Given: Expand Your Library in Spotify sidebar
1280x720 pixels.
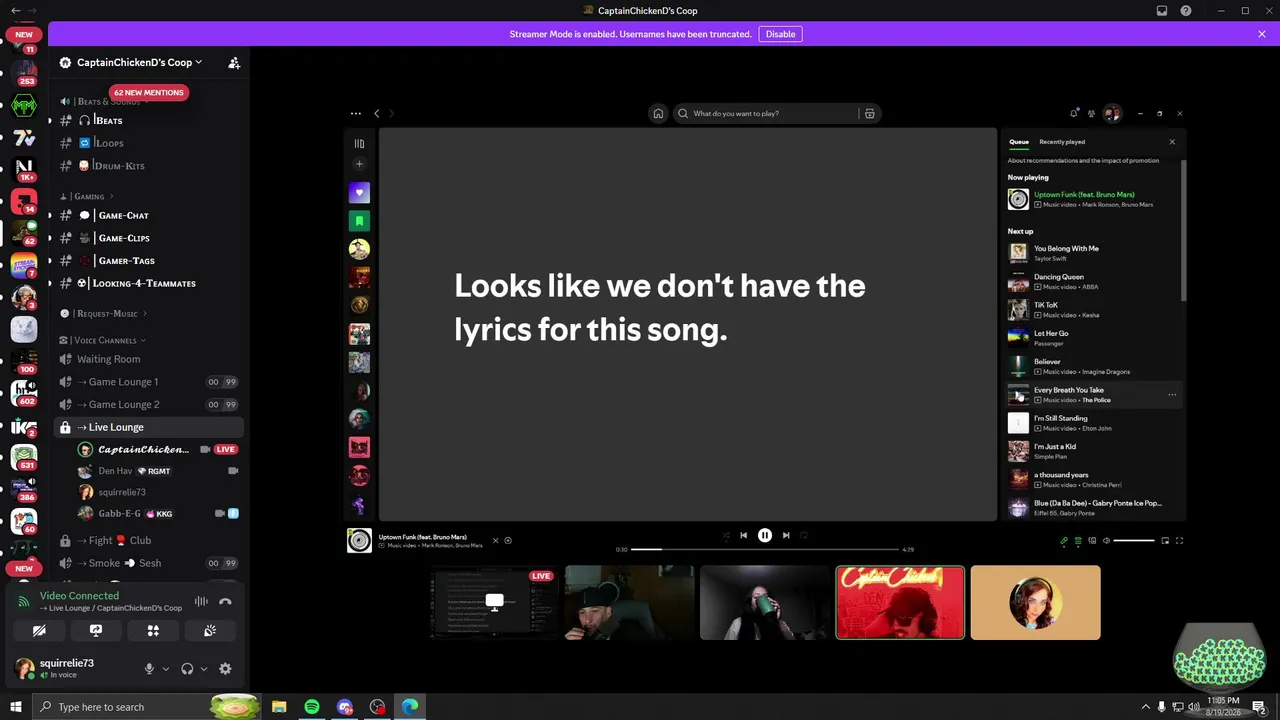Looking at the screenshot, I should point(359,143).
